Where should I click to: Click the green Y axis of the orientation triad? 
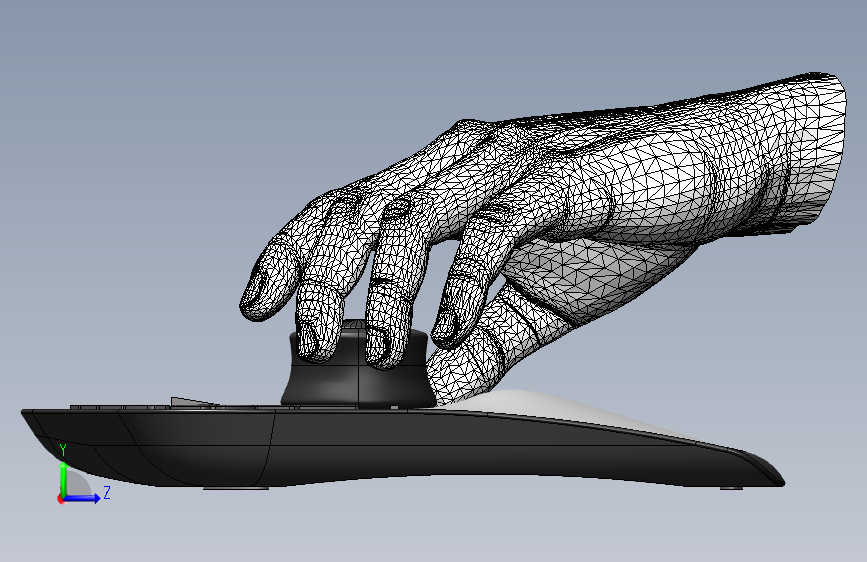(64, 479)
